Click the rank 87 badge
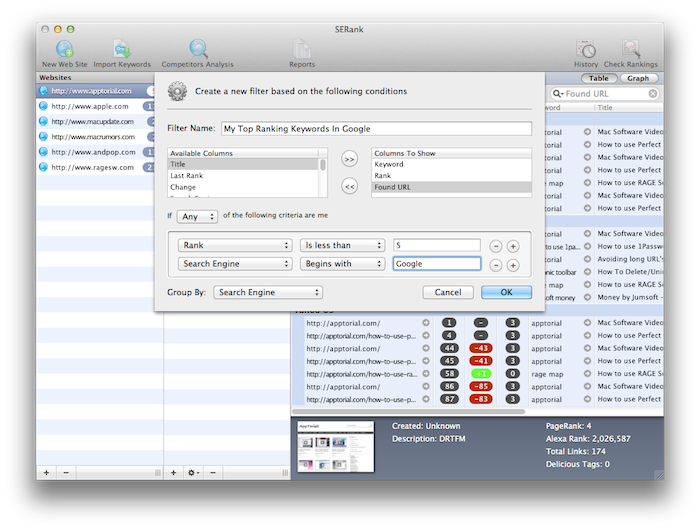The width and height of the screenshot is (700, 530). (449, 399)
